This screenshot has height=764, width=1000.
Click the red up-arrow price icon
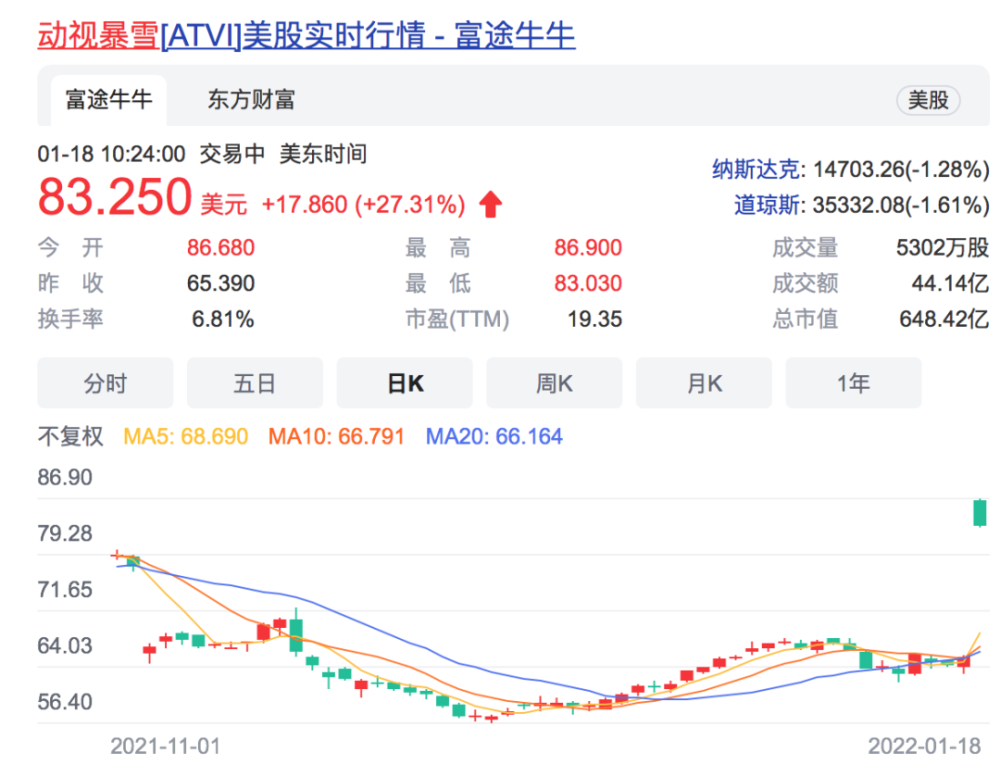pos(490,205)
